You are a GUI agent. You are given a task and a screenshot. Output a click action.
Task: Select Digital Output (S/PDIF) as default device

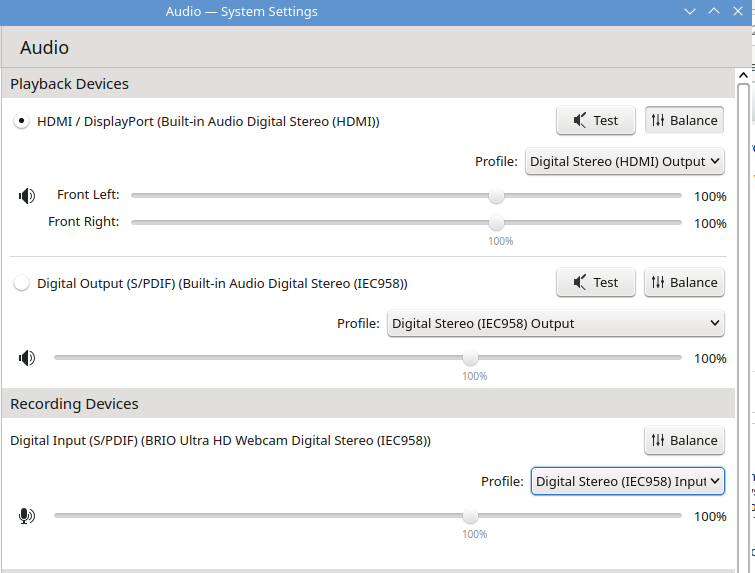tap(22, 283)
